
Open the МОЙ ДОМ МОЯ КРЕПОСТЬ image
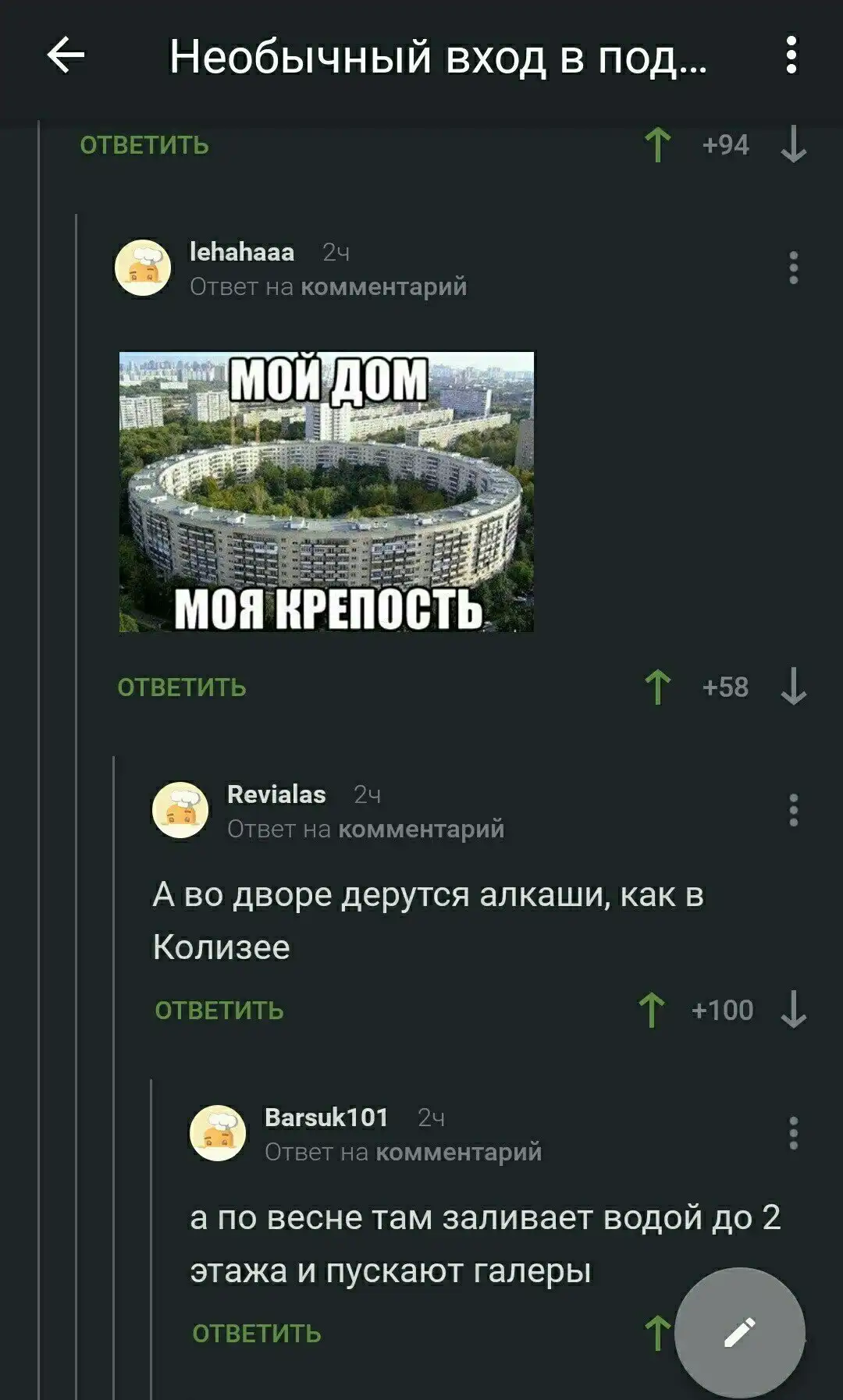pyautogui.click(x=326, y=492)
